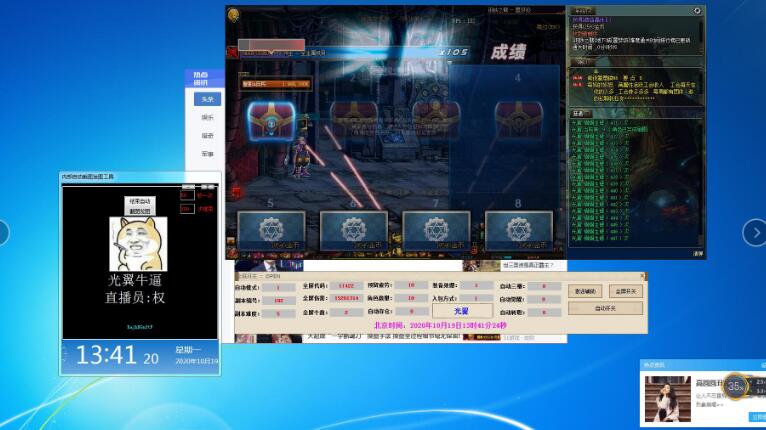Flip gold card number 7
The image size is (766, 430).
point(436,231)
